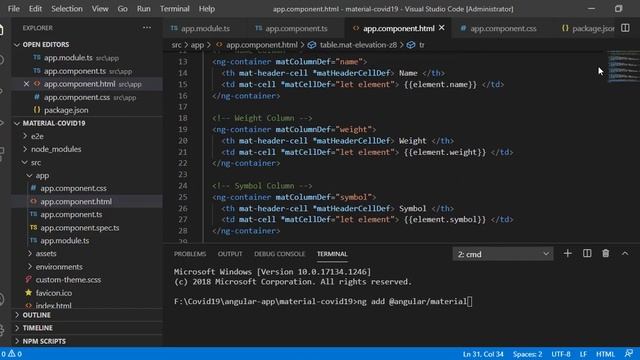Open the Selection menu
640x360 pixels.
click(67, 9)
